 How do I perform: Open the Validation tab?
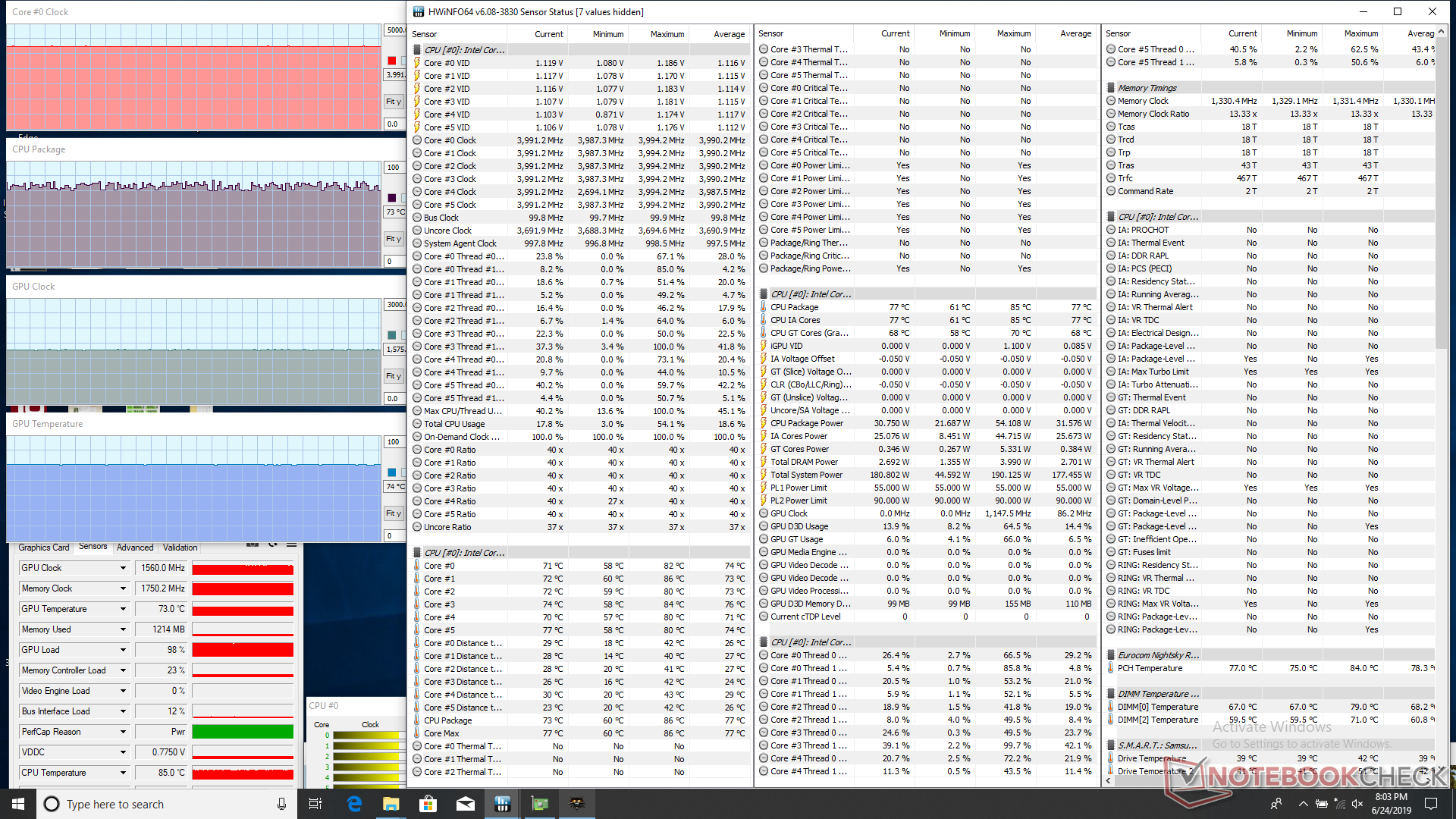180,548
